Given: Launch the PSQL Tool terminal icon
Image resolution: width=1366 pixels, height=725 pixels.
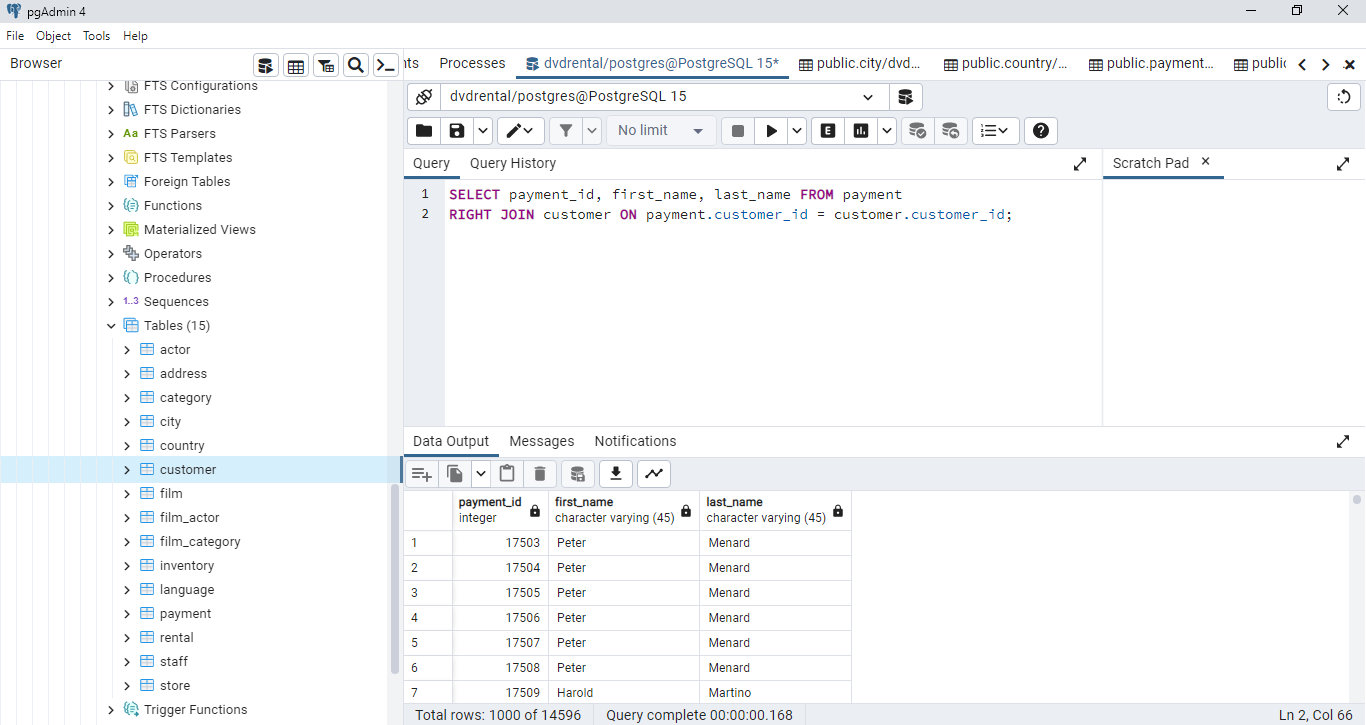Looking at the screenshot, I should (x=385, y=66).
